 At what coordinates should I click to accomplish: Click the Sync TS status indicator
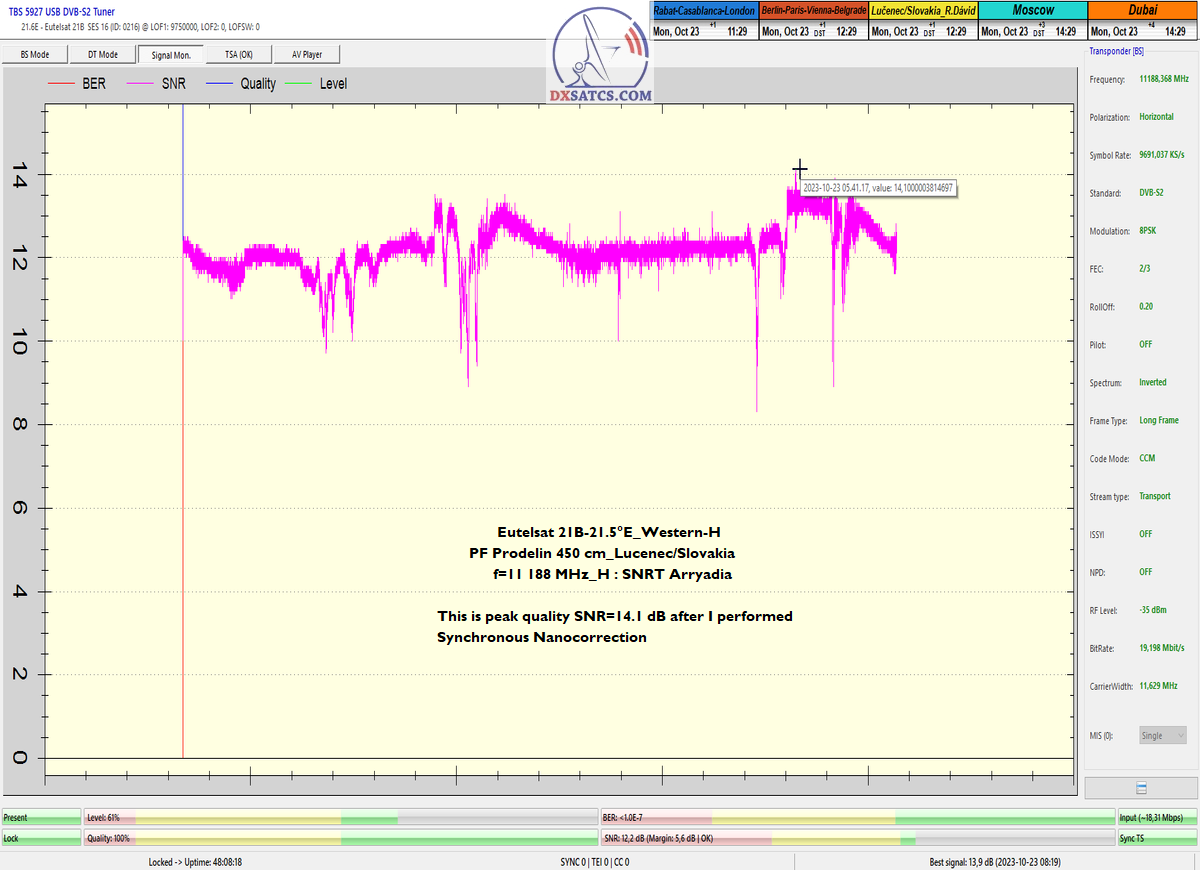tap(1157, 838)
